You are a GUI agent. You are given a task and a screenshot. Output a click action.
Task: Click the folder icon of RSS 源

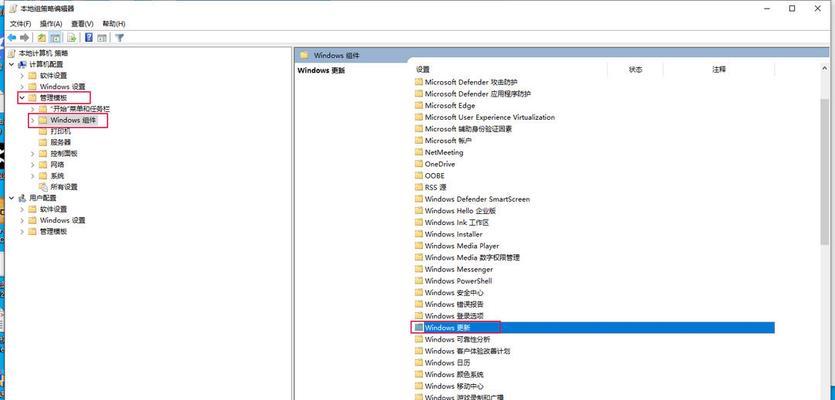click(x=419, y=187)
